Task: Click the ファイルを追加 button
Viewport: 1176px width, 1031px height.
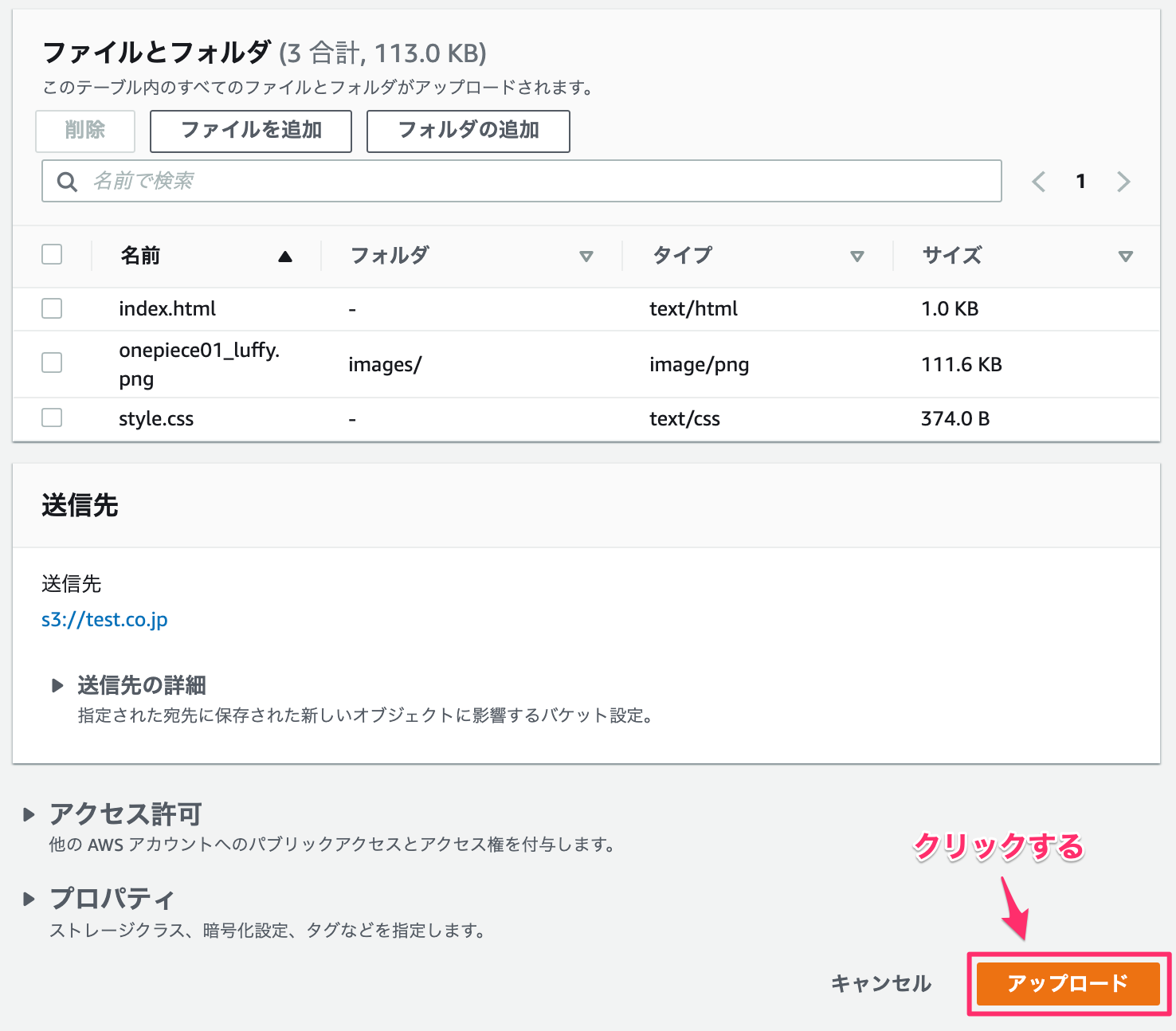Action: pos(250,131)
